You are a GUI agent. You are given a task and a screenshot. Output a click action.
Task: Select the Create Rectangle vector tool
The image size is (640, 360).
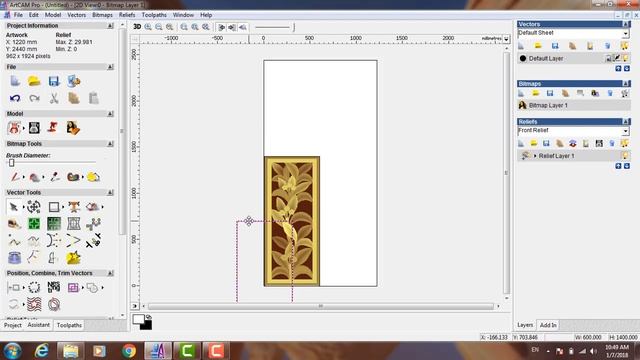coord(53,207)
